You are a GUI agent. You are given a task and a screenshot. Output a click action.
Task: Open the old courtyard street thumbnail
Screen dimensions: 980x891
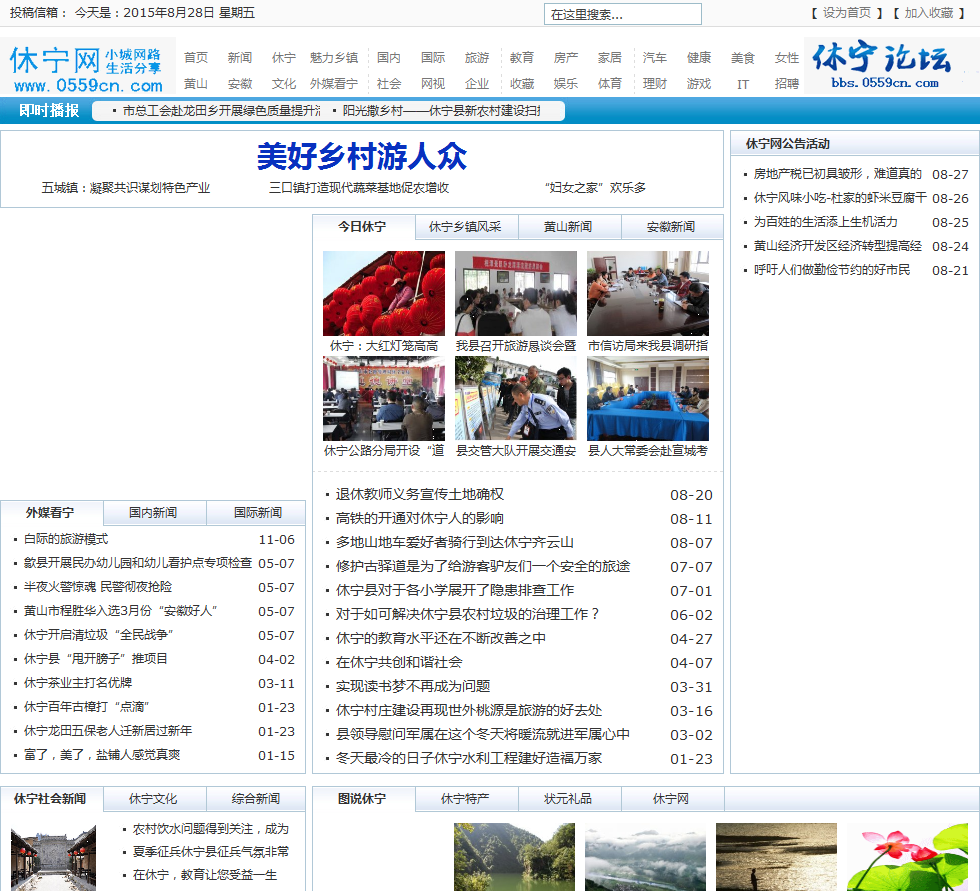(x=53, y=857)
